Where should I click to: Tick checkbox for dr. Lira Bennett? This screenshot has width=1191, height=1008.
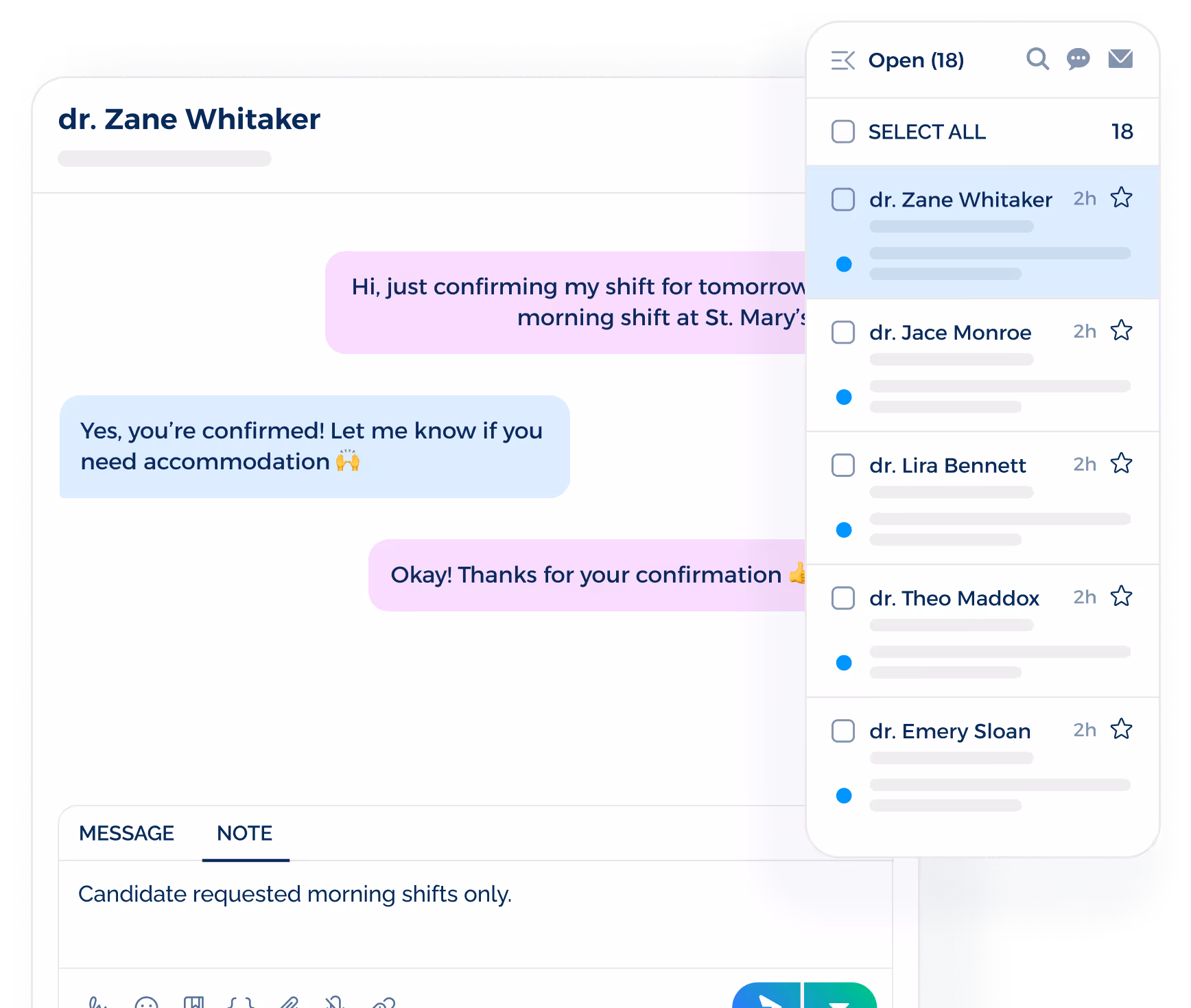843,465
